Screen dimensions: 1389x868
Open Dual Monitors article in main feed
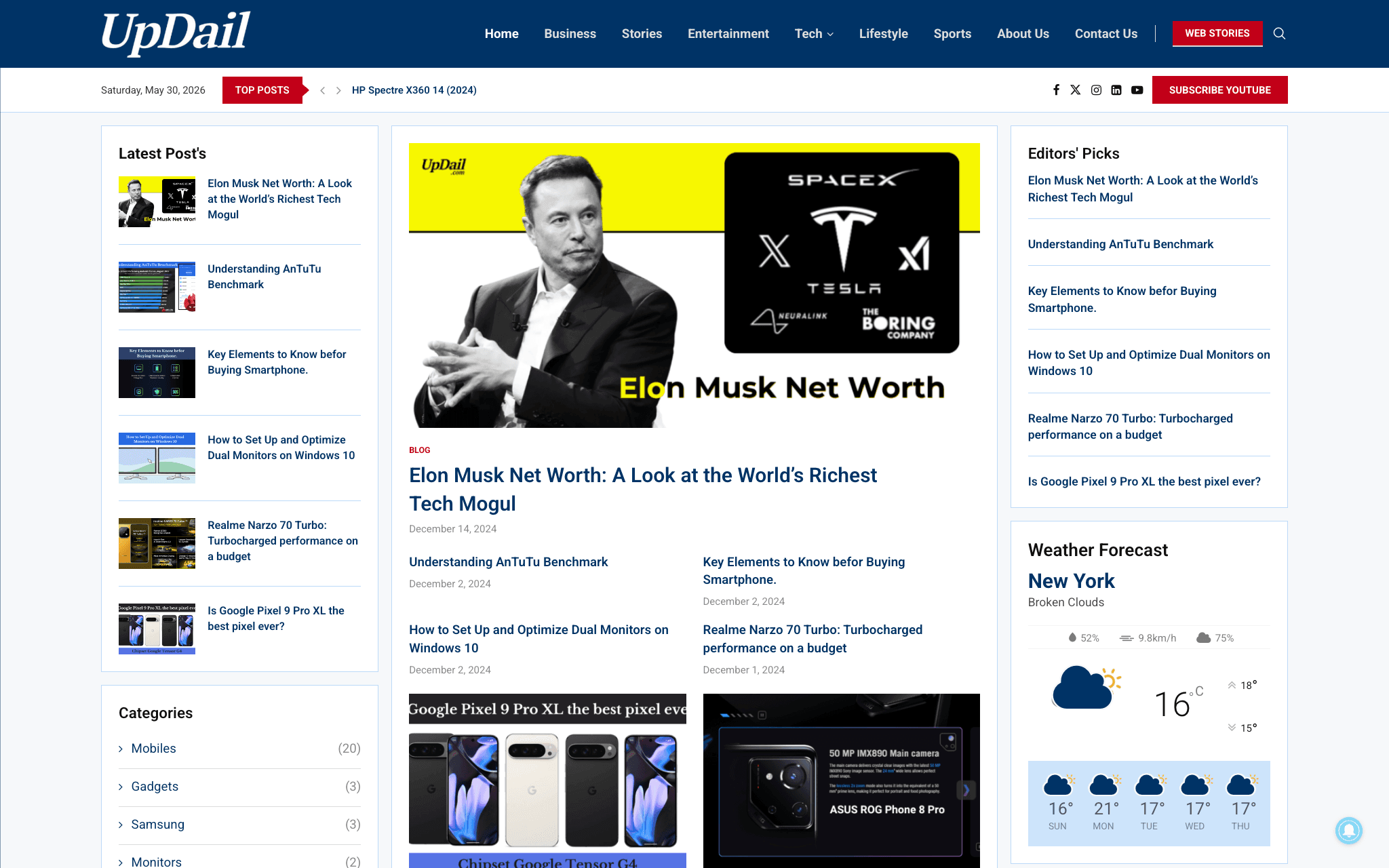tap(539, 639)
